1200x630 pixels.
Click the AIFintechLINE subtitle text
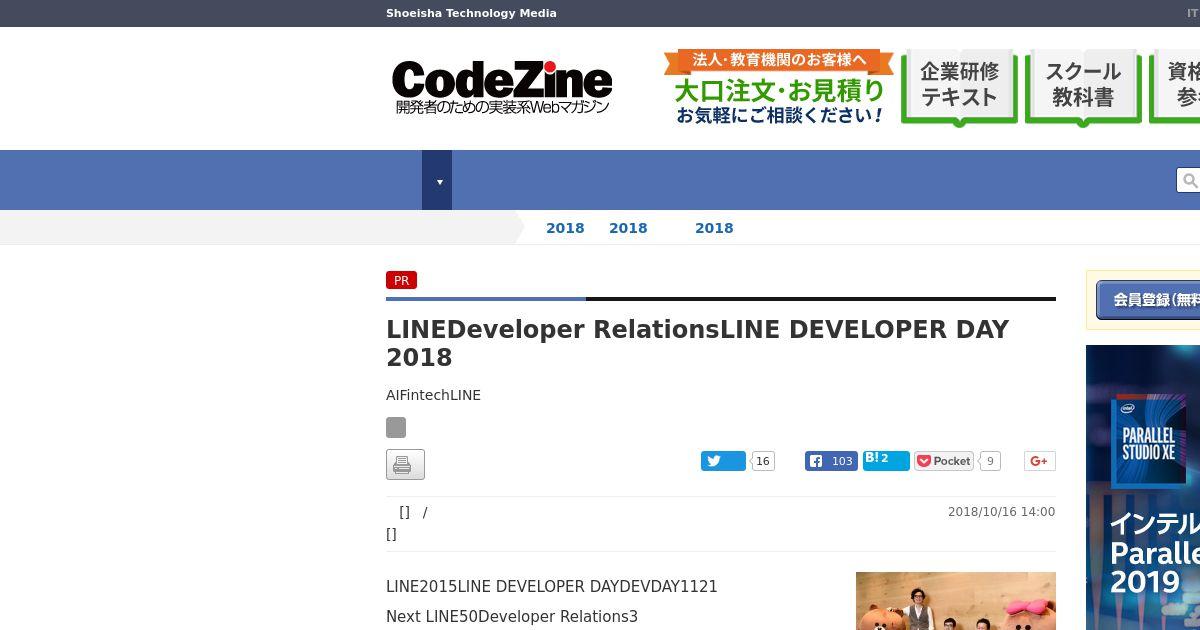(x=433, y=395)
